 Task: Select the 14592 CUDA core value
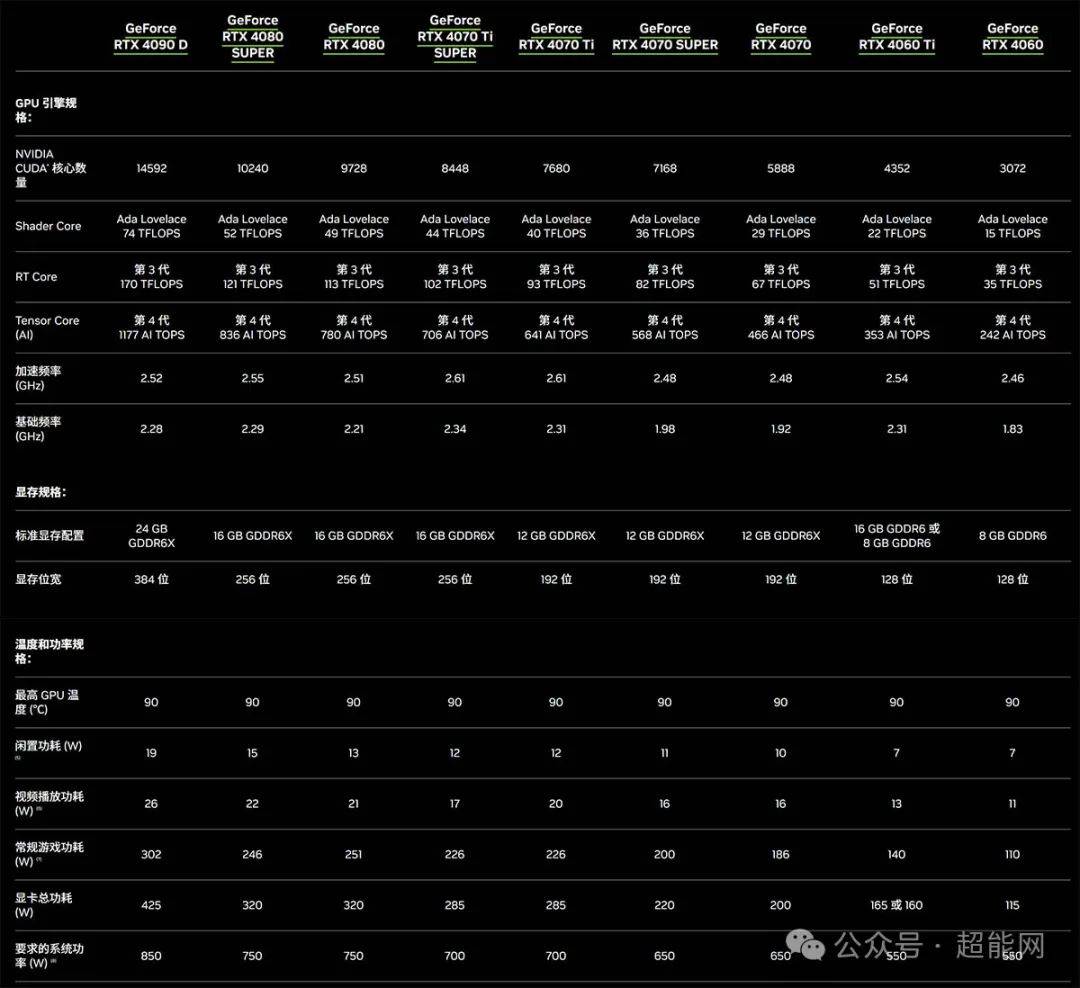[152, 168]
